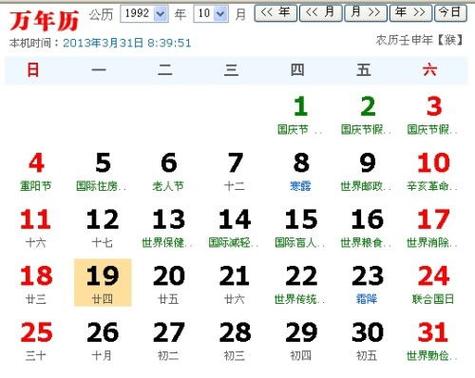475x378 pixels.
Task: Select October 15 date cell
Action: pos(300,228)
